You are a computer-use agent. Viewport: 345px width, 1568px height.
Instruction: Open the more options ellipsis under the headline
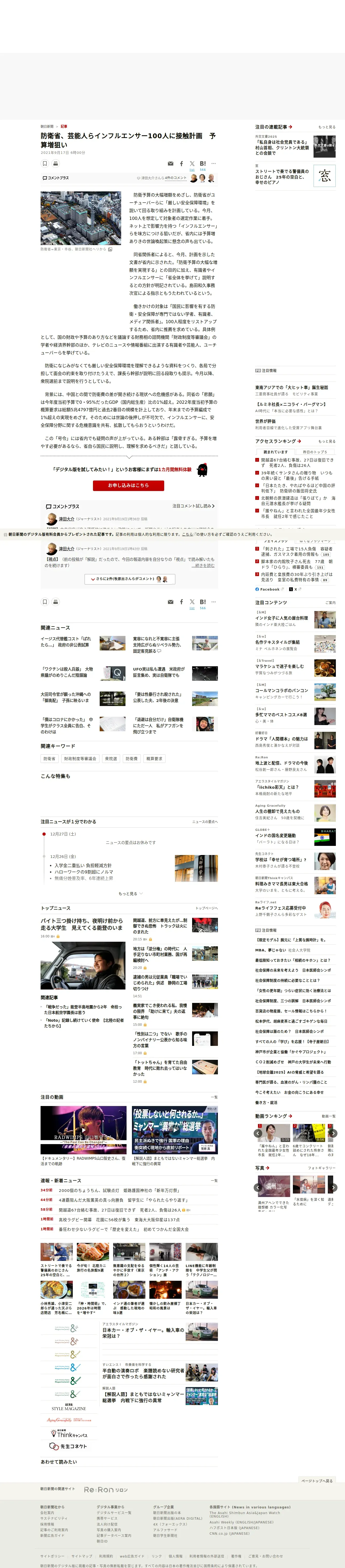[x=213, y=164]
